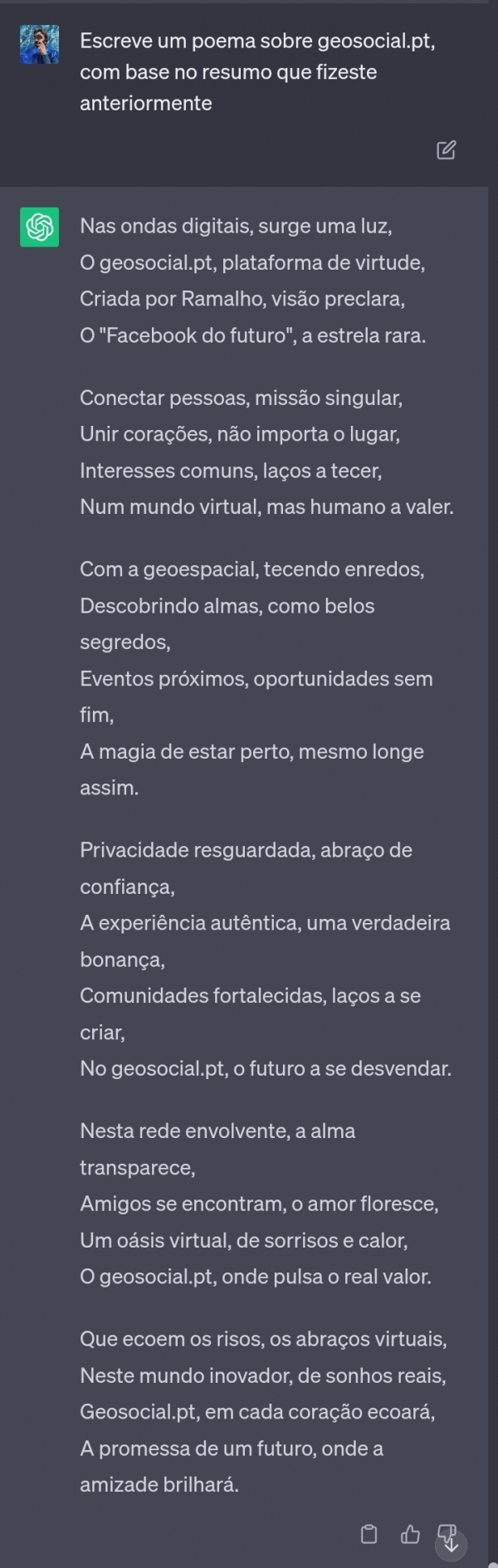Click the line "Um oásis virtual, de sorrisos e calor"
The height and width of the screenshot is (1568, 498).
[243, 1240]
